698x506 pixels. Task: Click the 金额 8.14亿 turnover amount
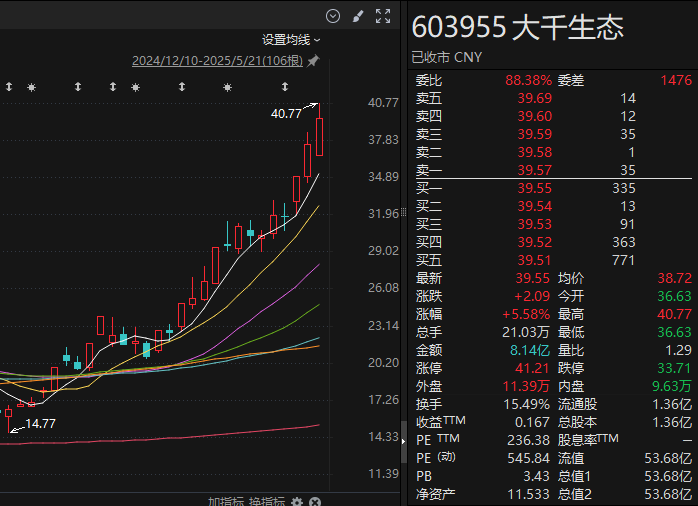point(530,351)
